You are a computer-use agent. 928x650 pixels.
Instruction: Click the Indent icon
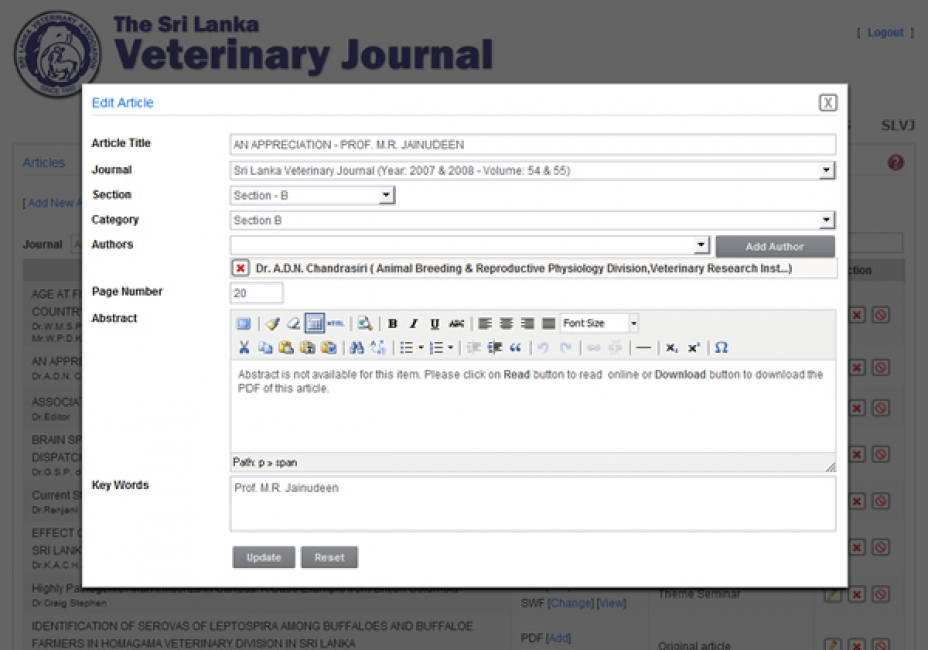coord(495,347)
